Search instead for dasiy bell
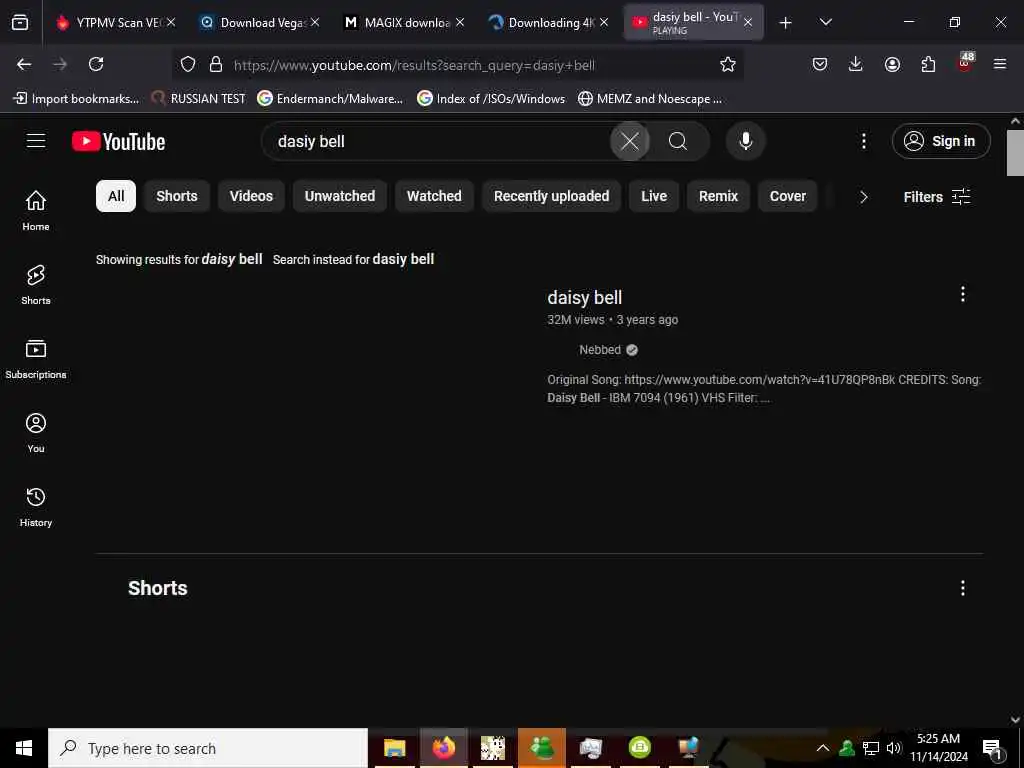This screenshot has height=768, width=1024. coord(404,259)
